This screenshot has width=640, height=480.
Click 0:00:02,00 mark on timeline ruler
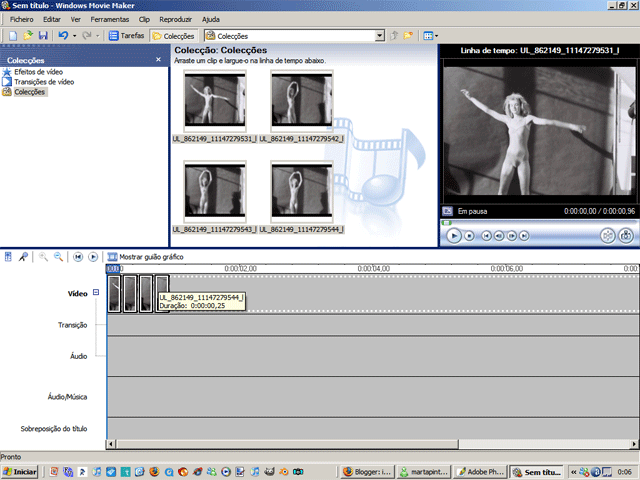[x=240, y=269]
